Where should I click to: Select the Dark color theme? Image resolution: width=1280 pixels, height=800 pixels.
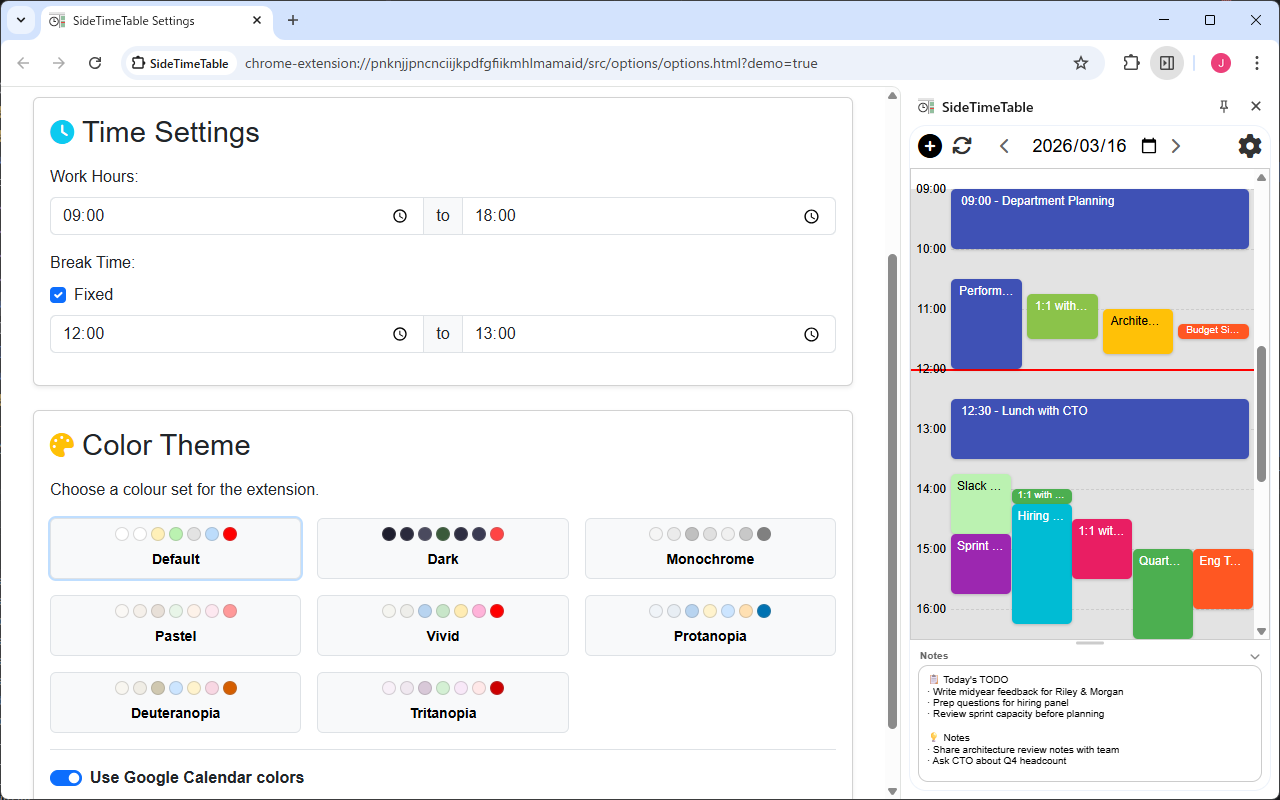(443, 548)
